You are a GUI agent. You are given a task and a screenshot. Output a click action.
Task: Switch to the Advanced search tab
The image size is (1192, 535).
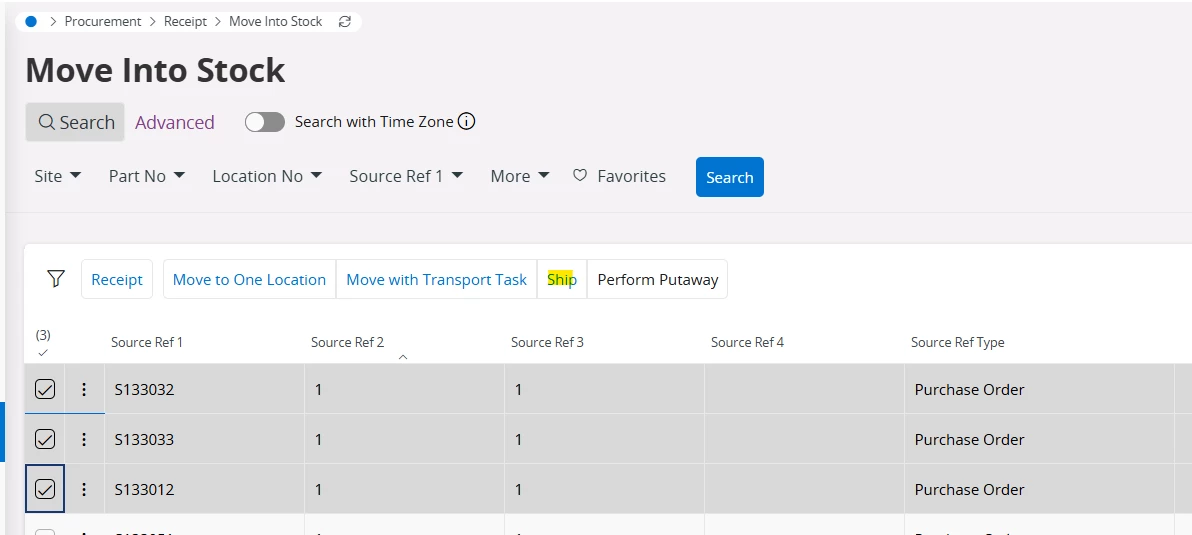click(175, 122)
